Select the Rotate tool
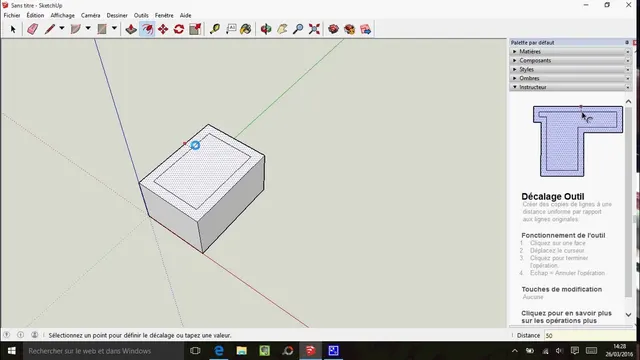Screen dimensions: 640x360 [x=179, y=29]
